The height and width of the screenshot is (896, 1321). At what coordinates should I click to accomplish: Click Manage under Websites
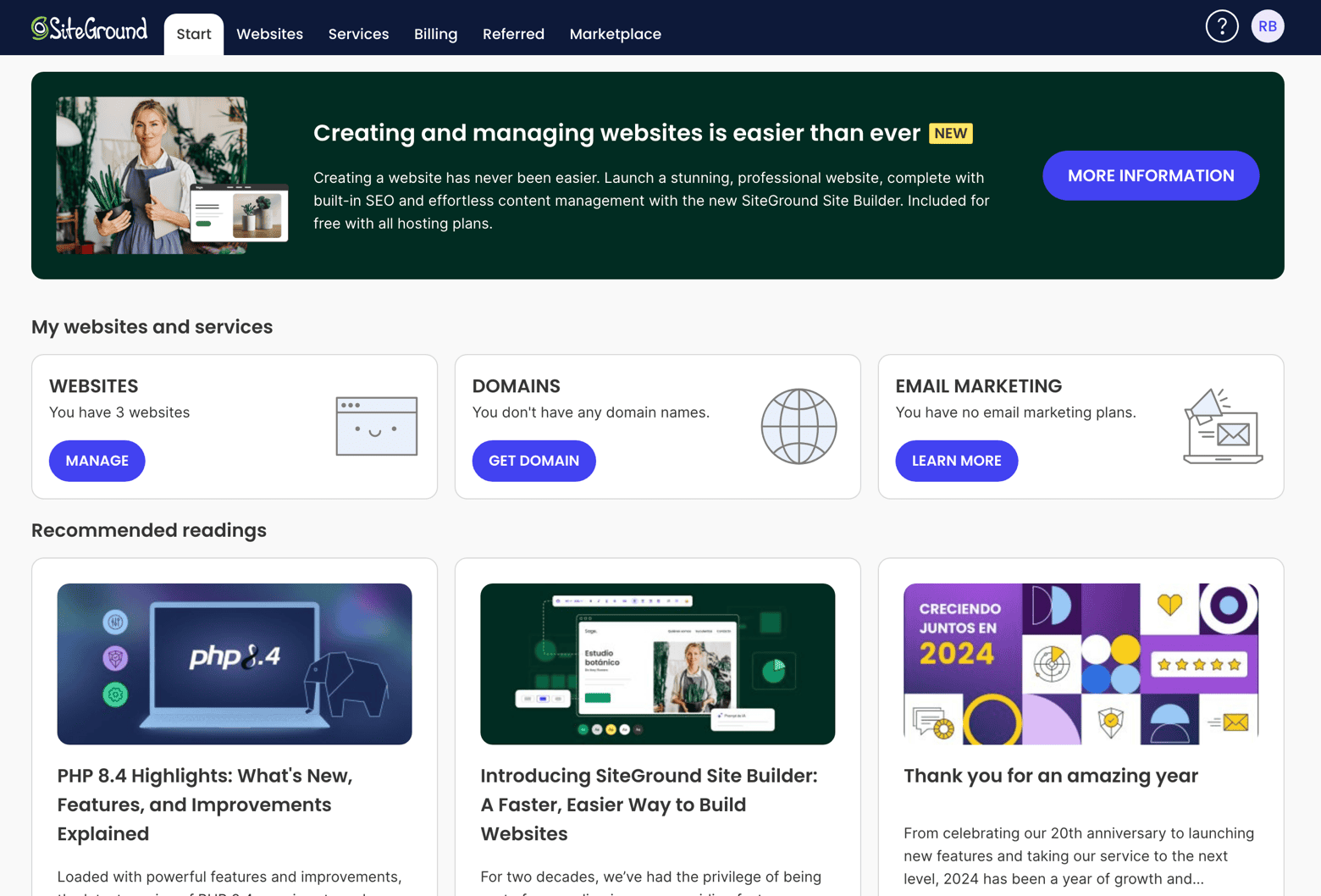97,461
